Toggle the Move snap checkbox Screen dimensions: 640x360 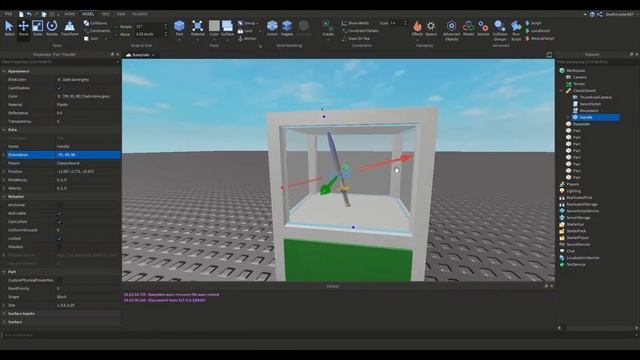(x=116, y=35)
